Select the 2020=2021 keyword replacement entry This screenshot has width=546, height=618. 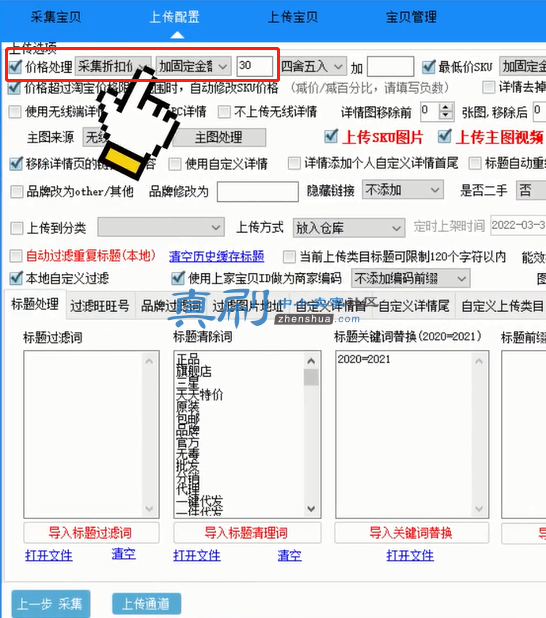coord(364,359)
